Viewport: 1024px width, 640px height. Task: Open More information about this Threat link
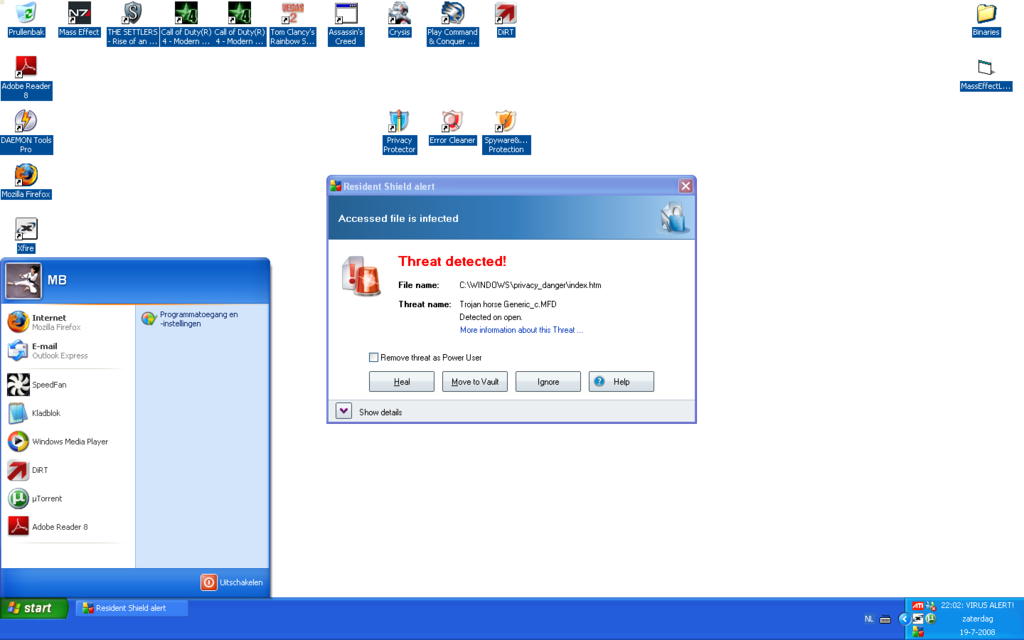[520, 330]
